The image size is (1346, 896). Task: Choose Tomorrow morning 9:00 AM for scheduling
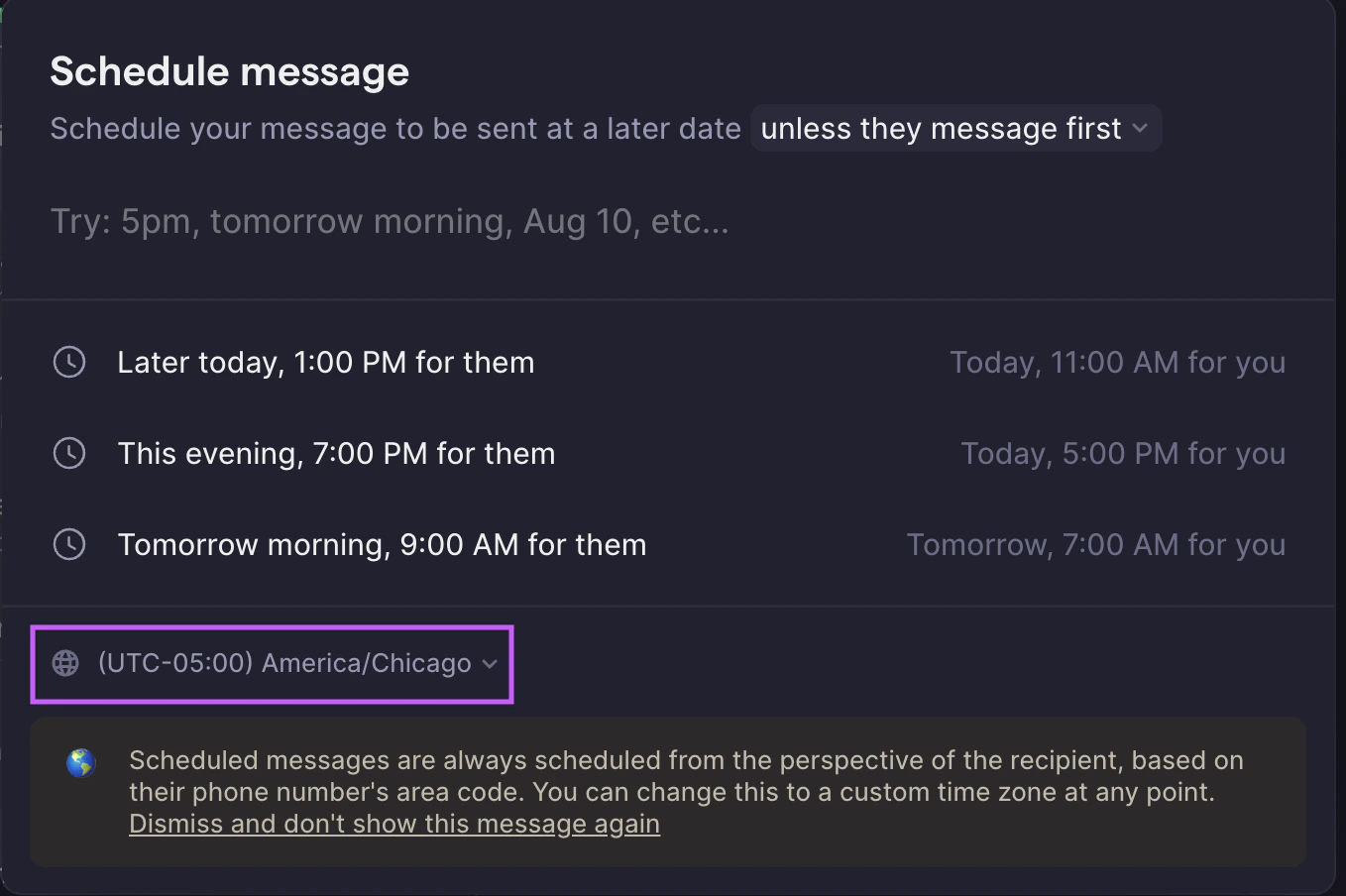383,544
